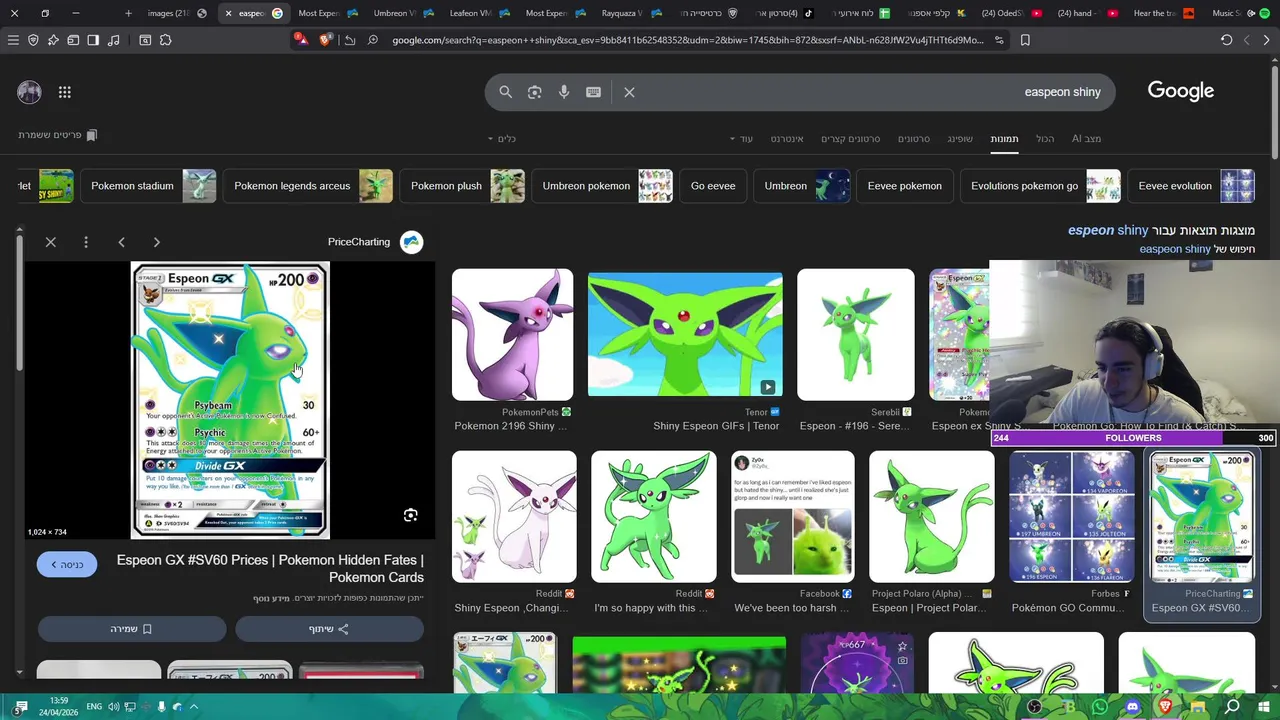
Task: Open WhatsApp from the taskbar
Action: point(1100,707)
